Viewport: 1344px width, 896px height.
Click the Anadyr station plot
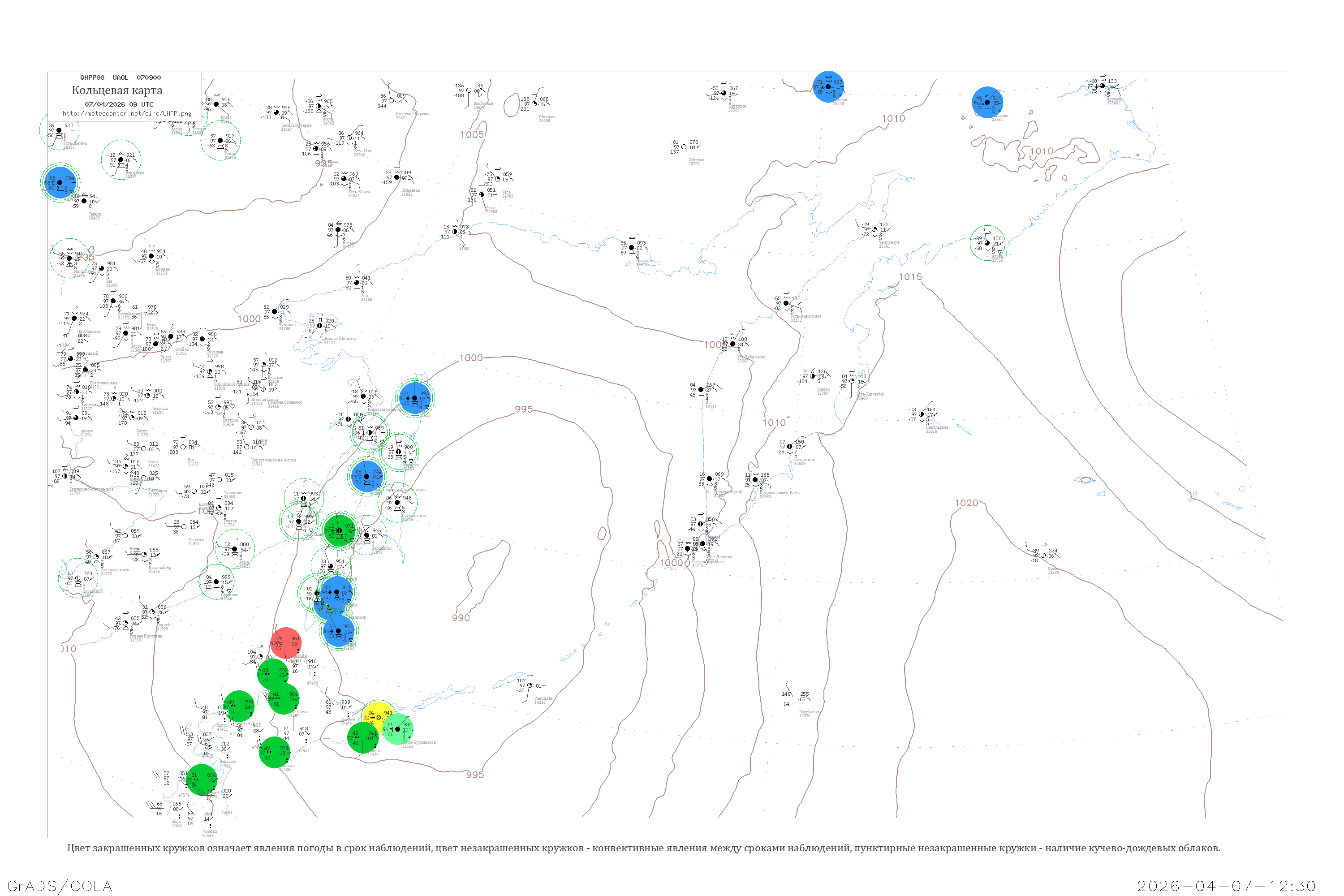[x=1102, y=86]
